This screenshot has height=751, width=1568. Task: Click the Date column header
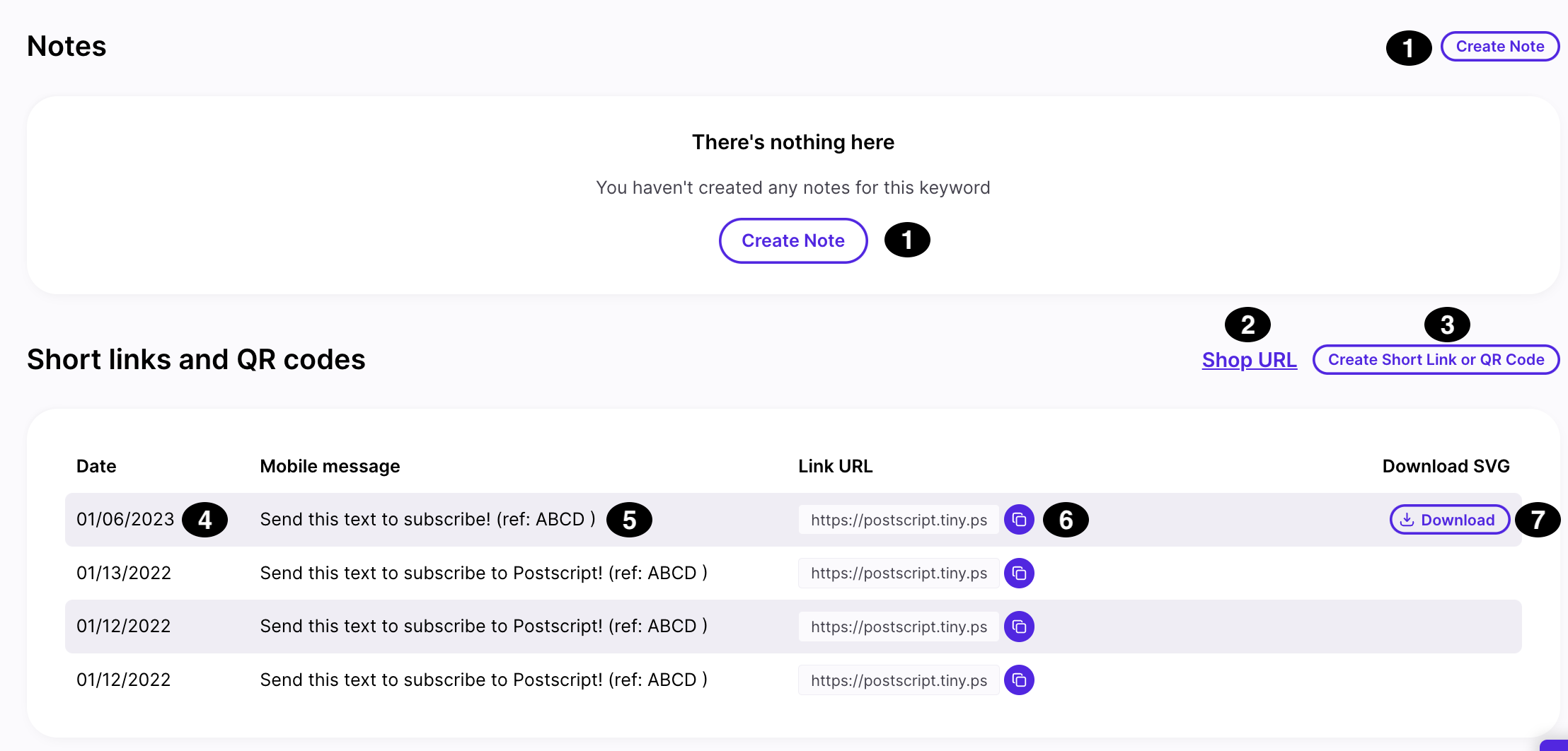(96, 466)
